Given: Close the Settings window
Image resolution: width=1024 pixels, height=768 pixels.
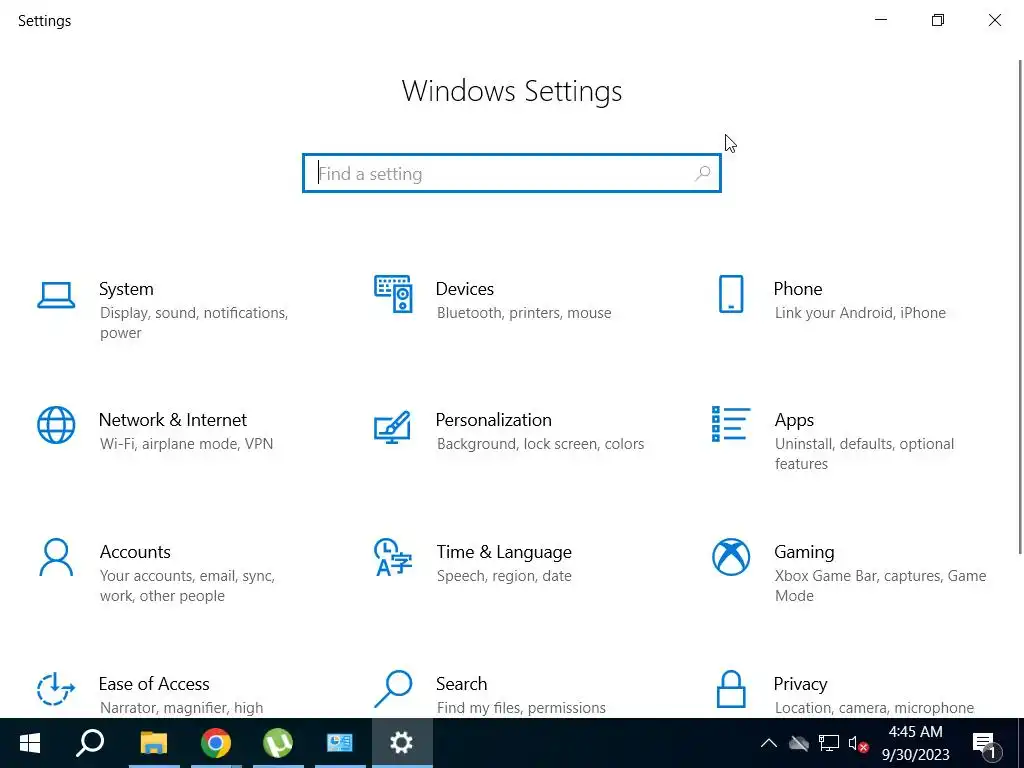Looking at the screenshot, I should 995,20.
